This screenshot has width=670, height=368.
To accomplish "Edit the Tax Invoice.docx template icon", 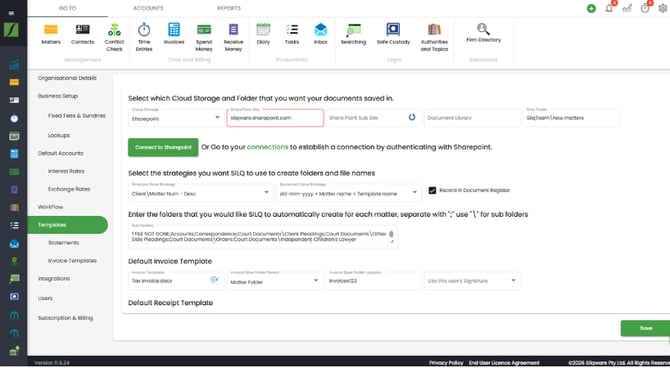I will pyautogui.click(x=215, y=280).
